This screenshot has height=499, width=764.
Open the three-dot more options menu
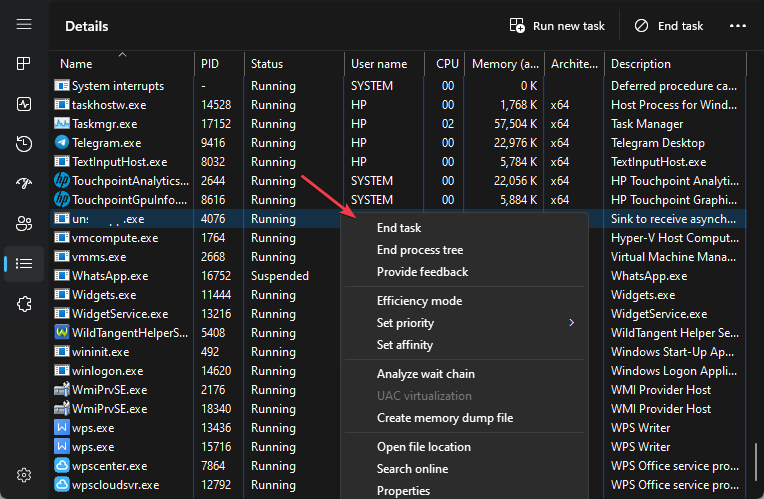coord(738,25)
